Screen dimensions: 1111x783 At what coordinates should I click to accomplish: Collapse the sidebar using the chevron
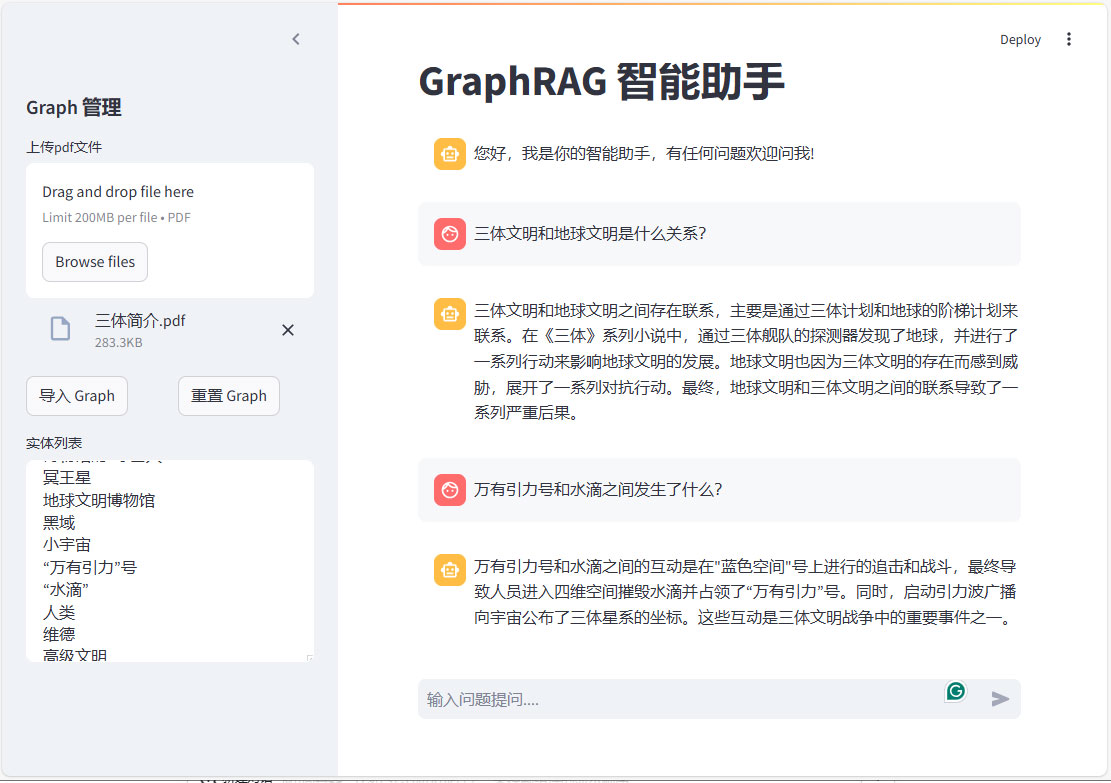[295, 38]
